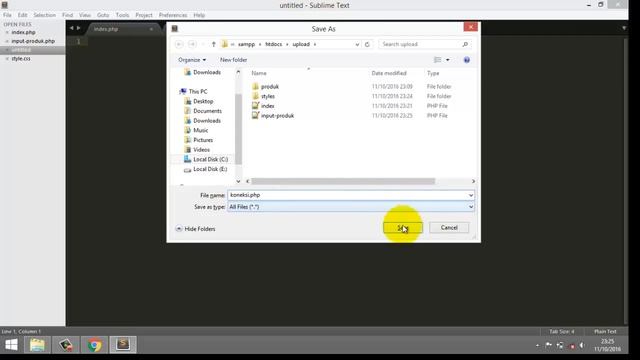Close the Save As dialog
This screenshot has height=360, width=640.
point(471,27)
